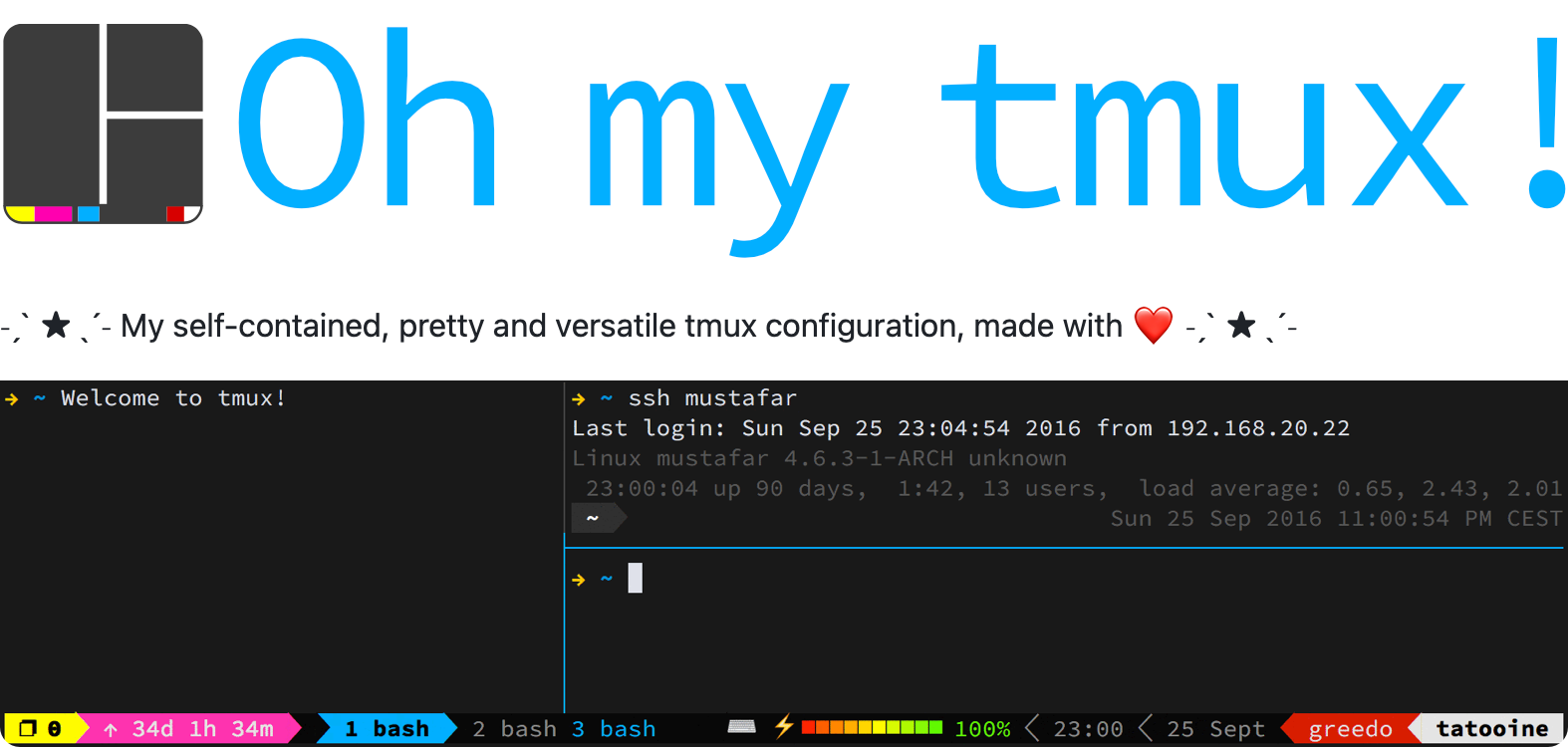
Task: Click the "Welcome to tmux!" text in left pane
Action: point(173,398)
